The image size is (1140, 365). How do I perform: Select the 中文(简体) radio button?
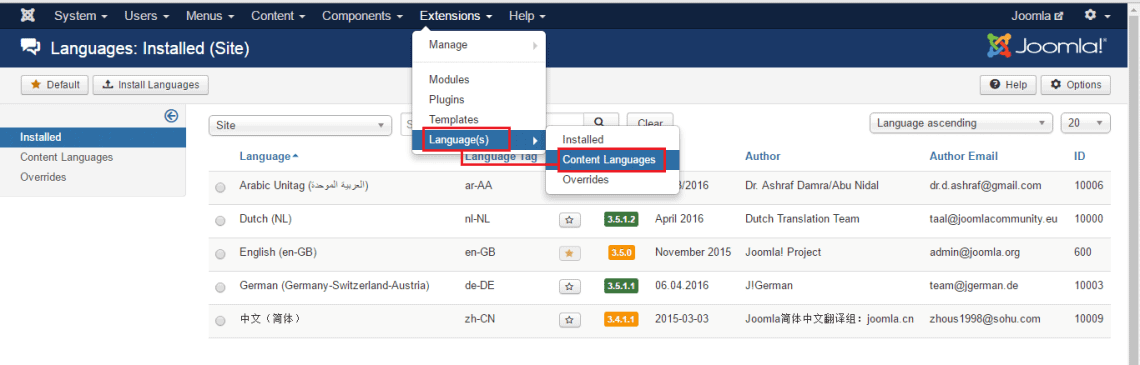(220, 321)
